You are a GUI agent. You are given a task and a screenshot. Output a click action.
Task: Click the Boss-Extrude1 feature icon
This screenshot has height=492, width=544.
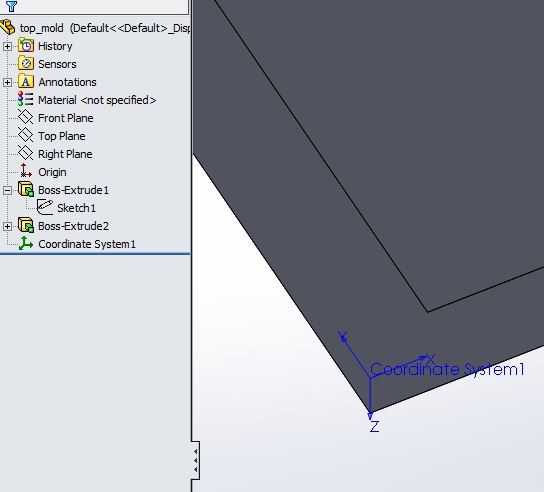pyautogui.click(x=26, y=189)
